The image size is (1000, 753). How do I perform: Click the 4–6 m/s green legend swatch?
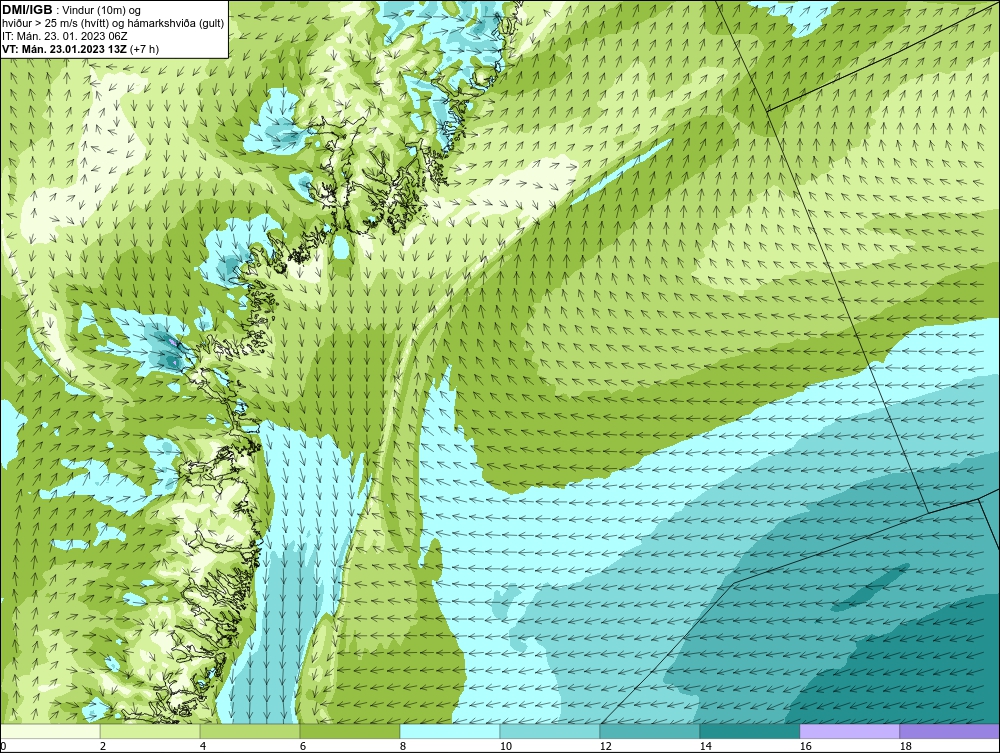(x=250, y=731)
